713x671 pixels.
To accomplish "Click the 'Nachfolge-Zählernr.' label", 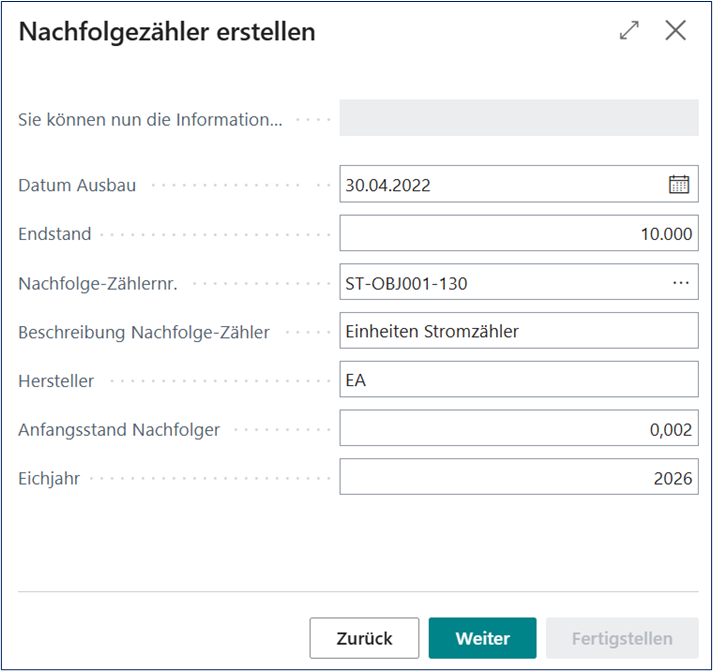I will tap(98, 284).
